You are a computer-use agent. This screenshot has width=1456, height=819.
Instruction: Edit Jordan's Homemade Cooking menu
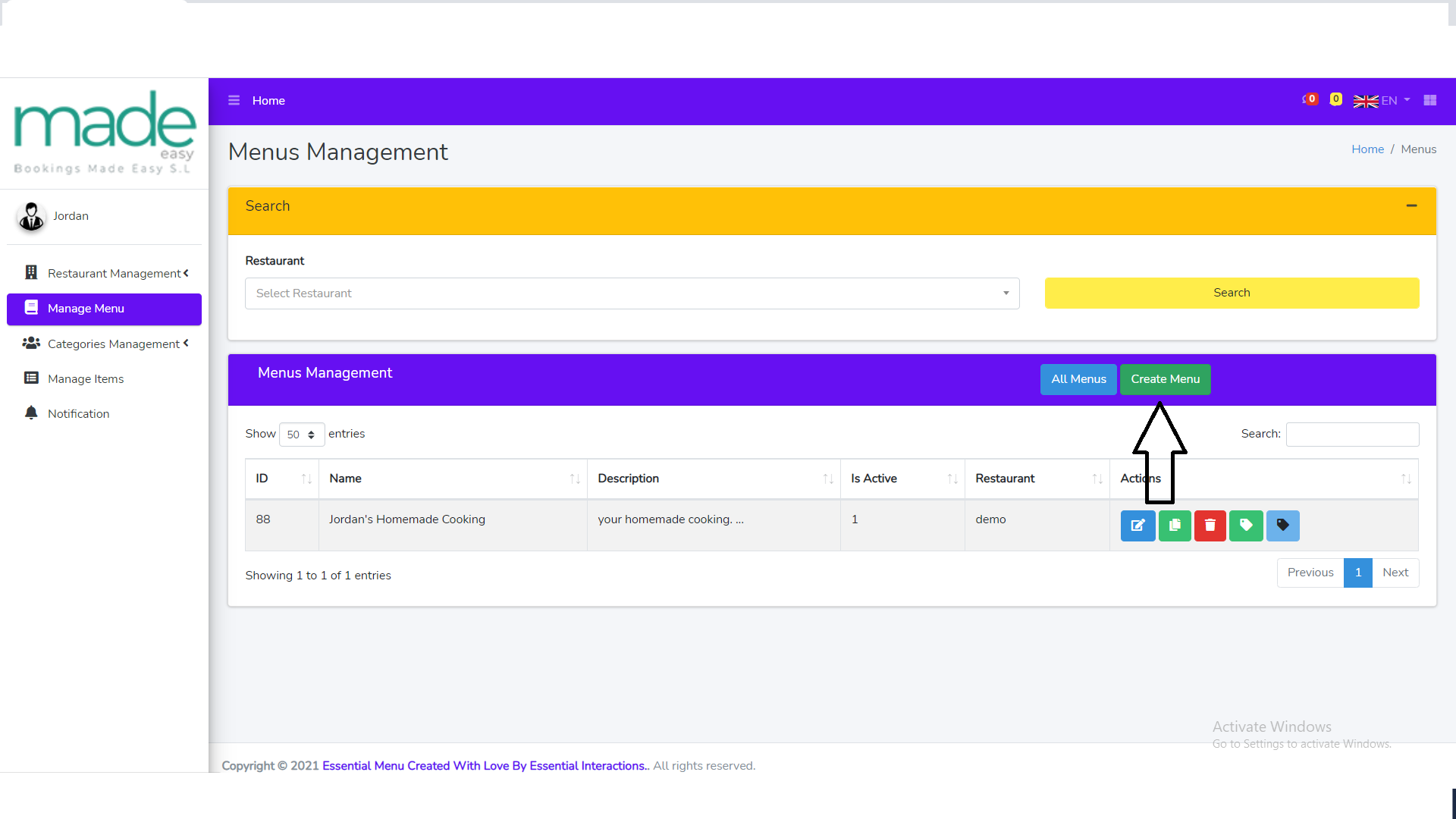pyautogui.click(x=1137, y=526)
